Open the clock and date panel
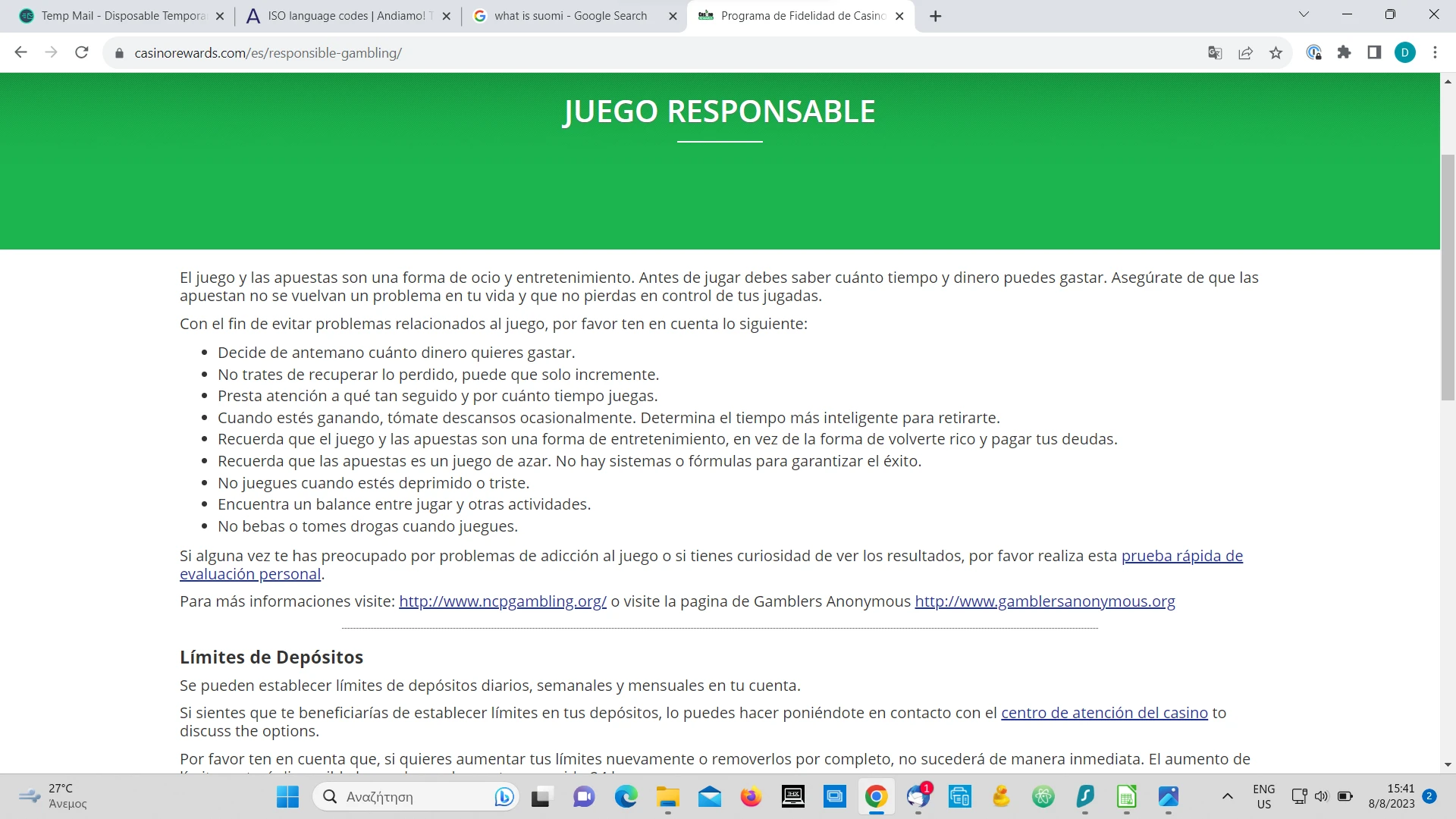Viewport: 1456px width, 819px height. pos(1392,796)
